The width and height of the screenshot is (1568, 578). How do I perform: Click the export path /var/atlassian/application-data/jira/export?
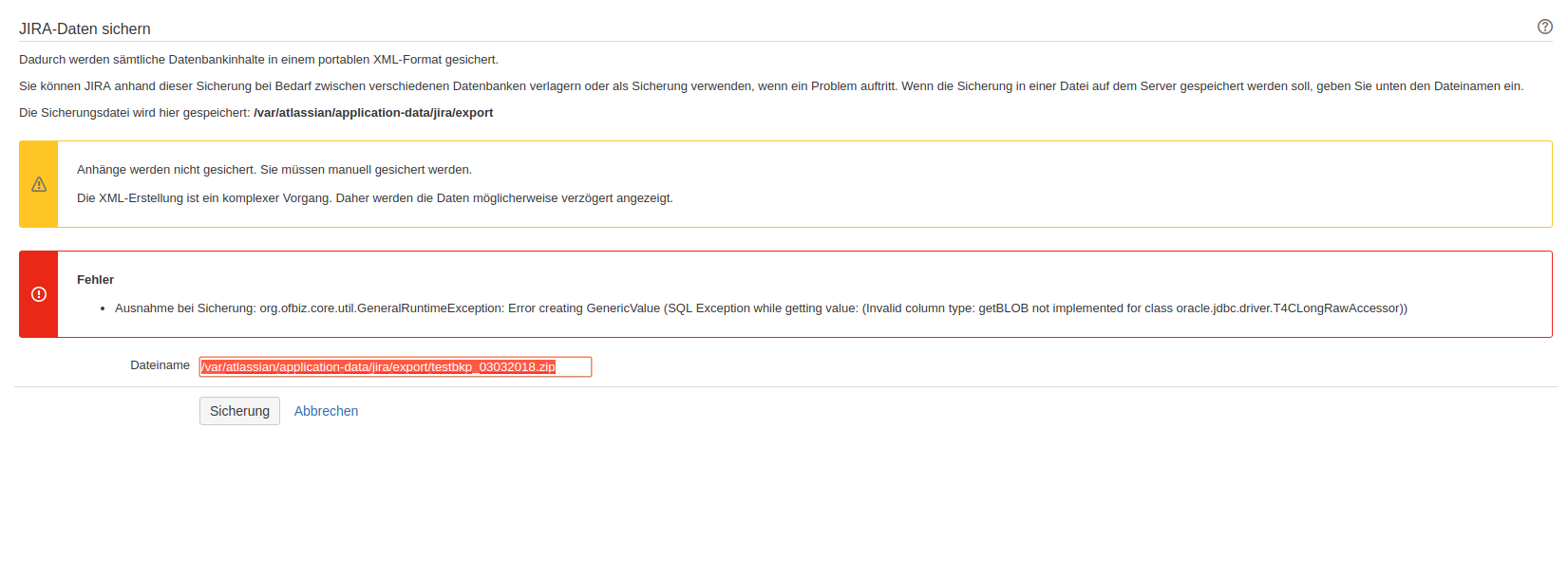pos(373,113)
